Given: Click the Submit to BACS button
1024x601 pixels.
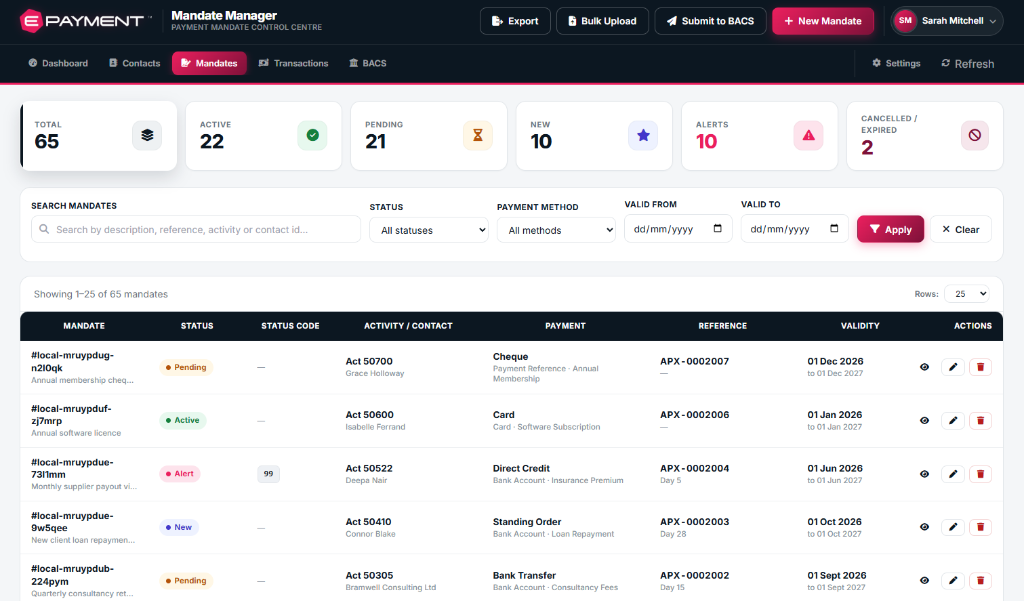Looking at the screenshot, I should pos(710,21).
